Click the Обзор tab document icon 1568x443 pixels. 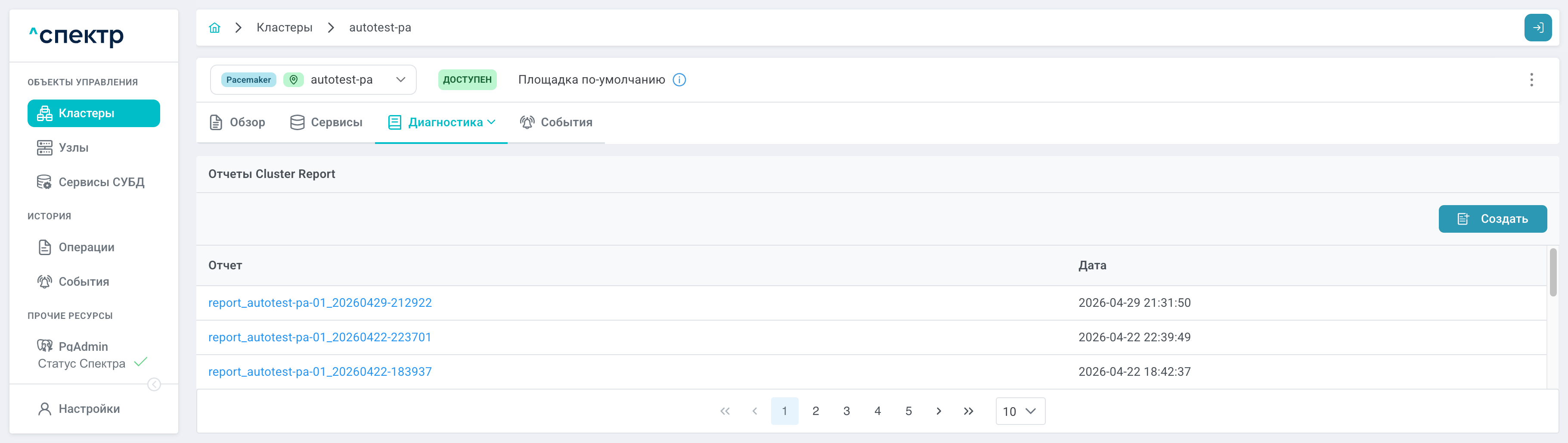pyautogui.click(x=215, y=122)
